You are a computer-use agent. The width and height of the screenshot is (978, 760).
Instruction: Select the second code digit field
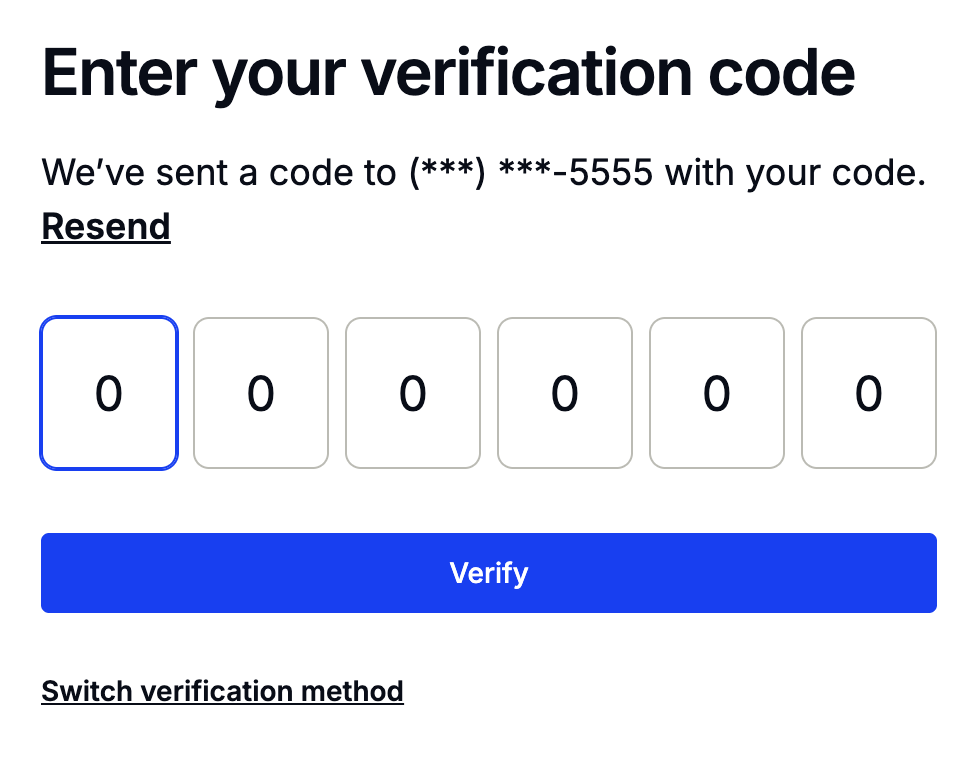261,393
